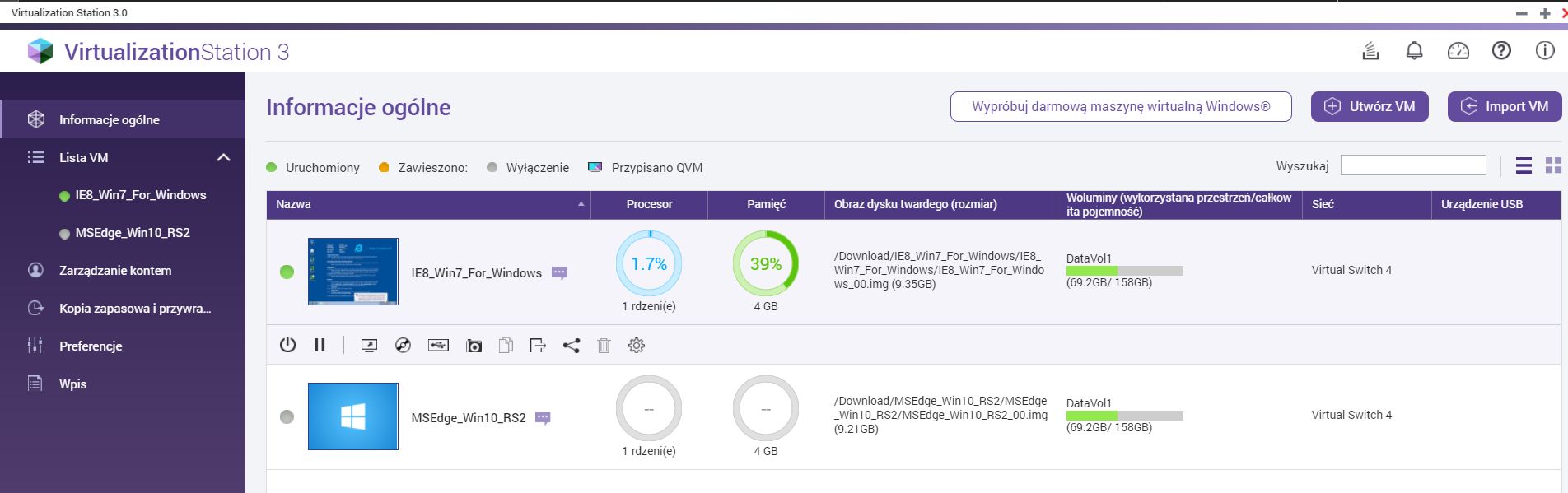Click MSEdge_Win10_RS2 name in table

pyautogui.click(x=468, y=418)
